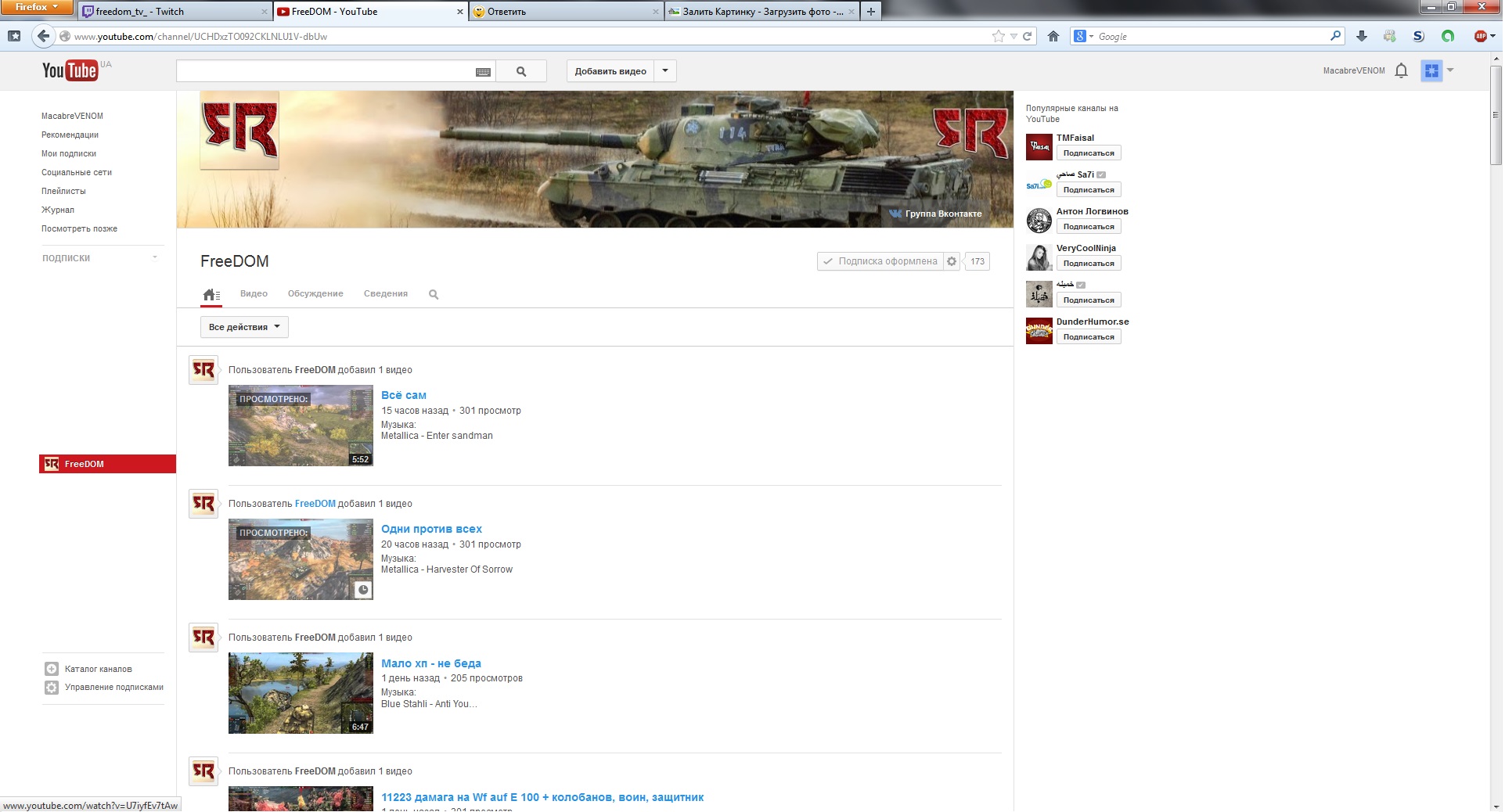Open Firefox bookmarks star sidebar icon
Viewport: 1505px width, 812px height.
coord(14,36)
